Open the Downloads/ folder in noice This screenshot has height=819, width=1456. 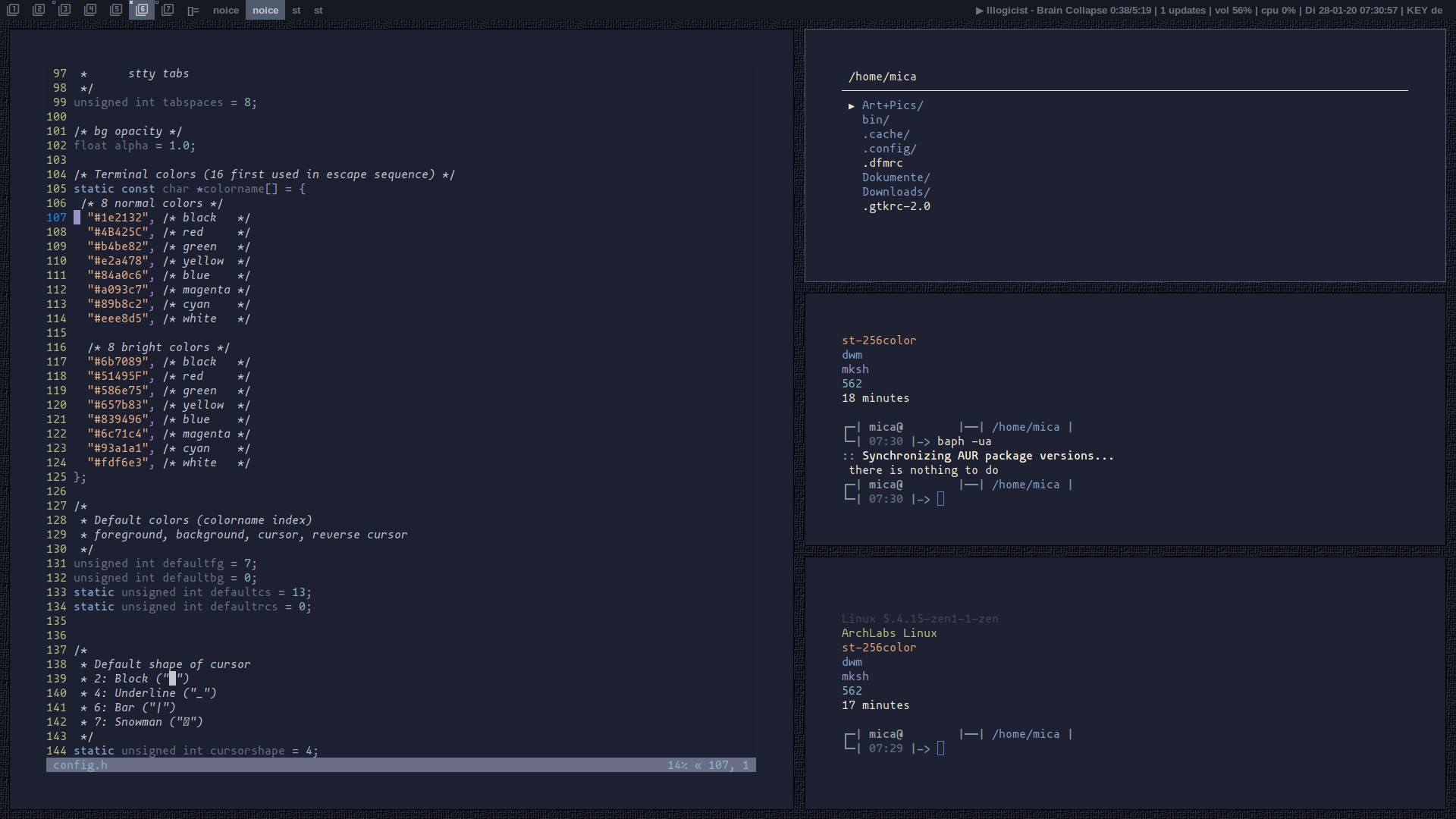[x=896, y=192]
